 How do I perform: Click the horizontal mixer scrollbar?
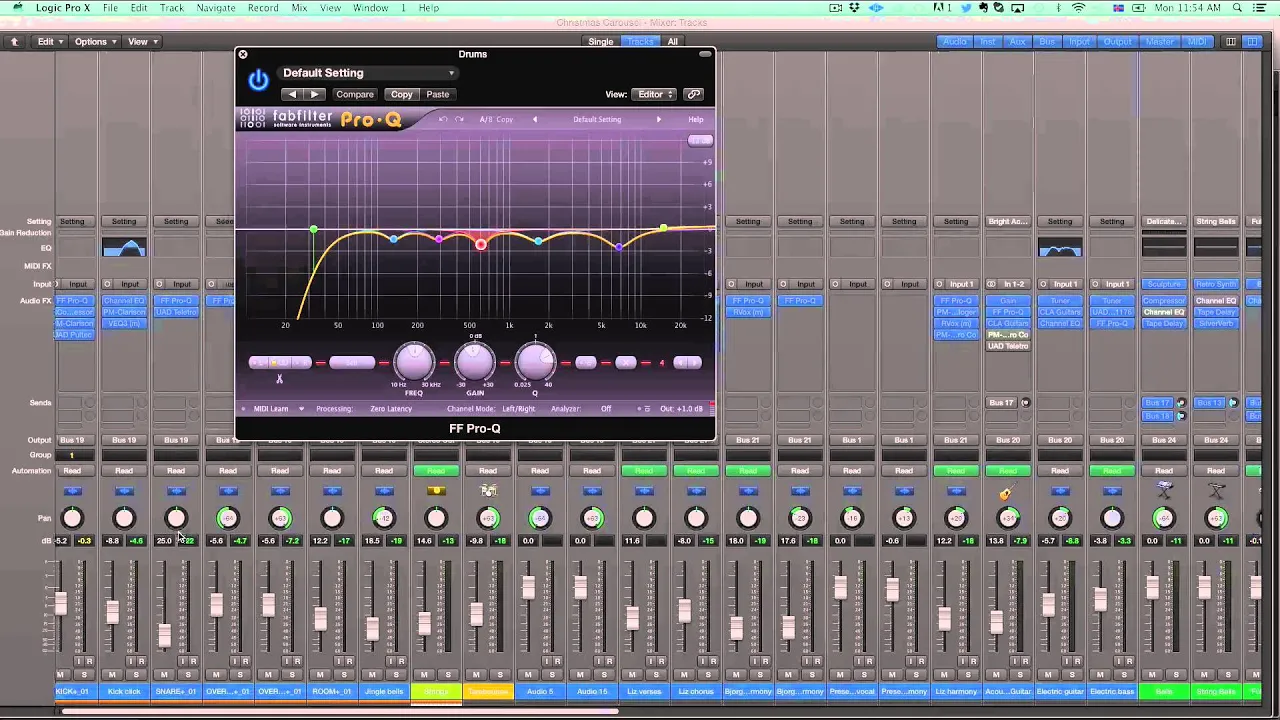click(x=340, y=712)
